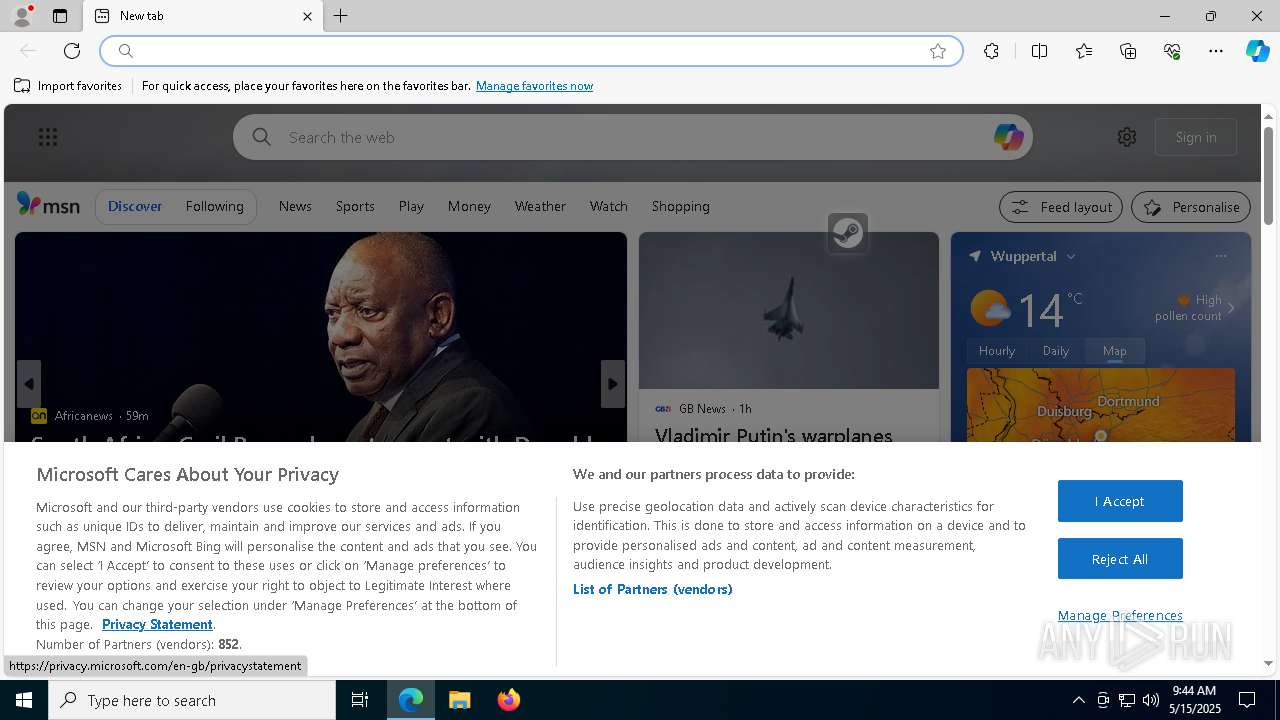Go to the msn logo home
Viewport: 1280px width, 720px height.
click(48, 205)
